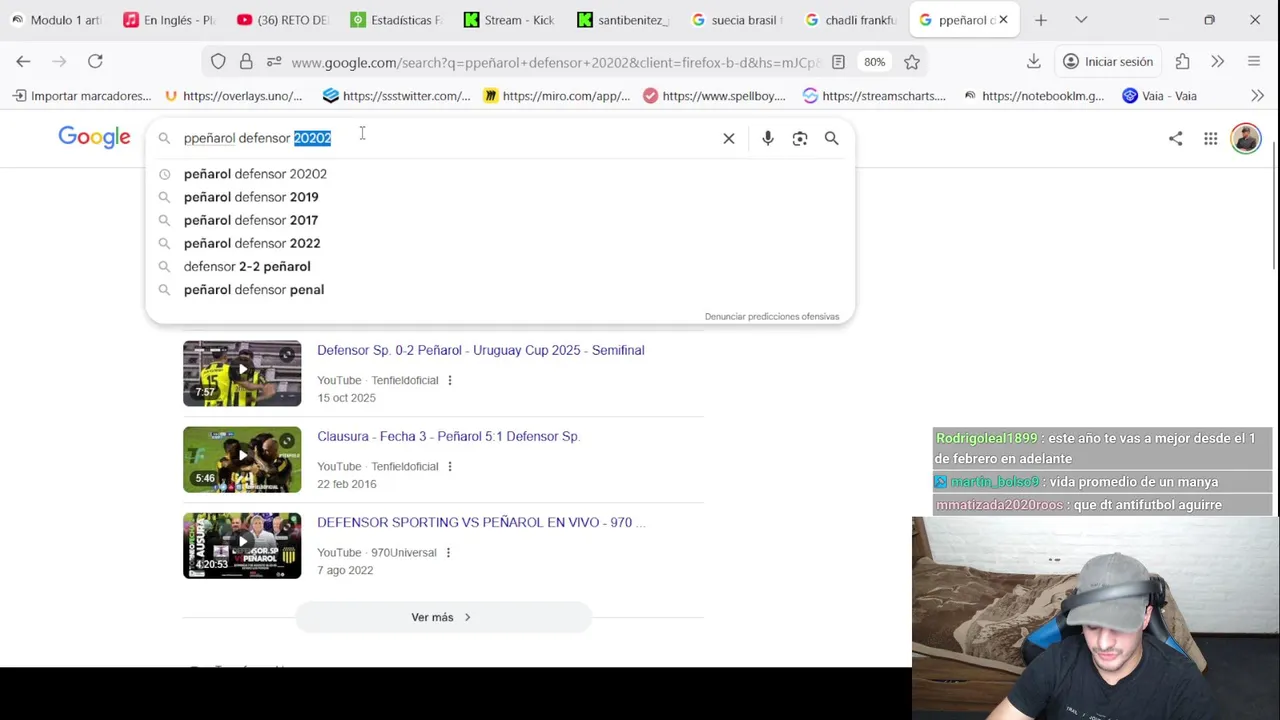1280x720 pixels.
Task: Select suggestion peñarol defensor 2022
Action: coord(252,243)
